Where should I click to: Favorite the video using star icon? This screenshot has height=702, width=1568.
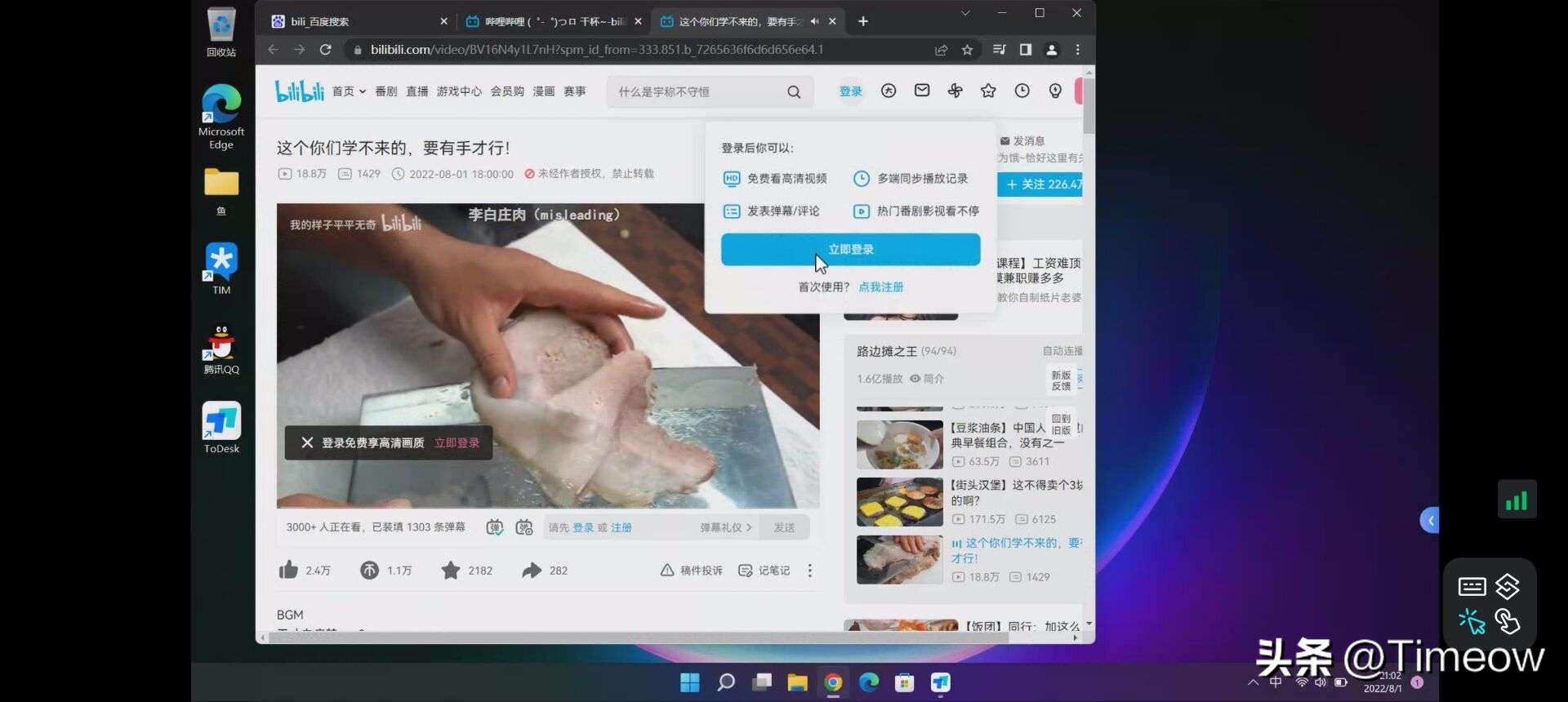451,570
